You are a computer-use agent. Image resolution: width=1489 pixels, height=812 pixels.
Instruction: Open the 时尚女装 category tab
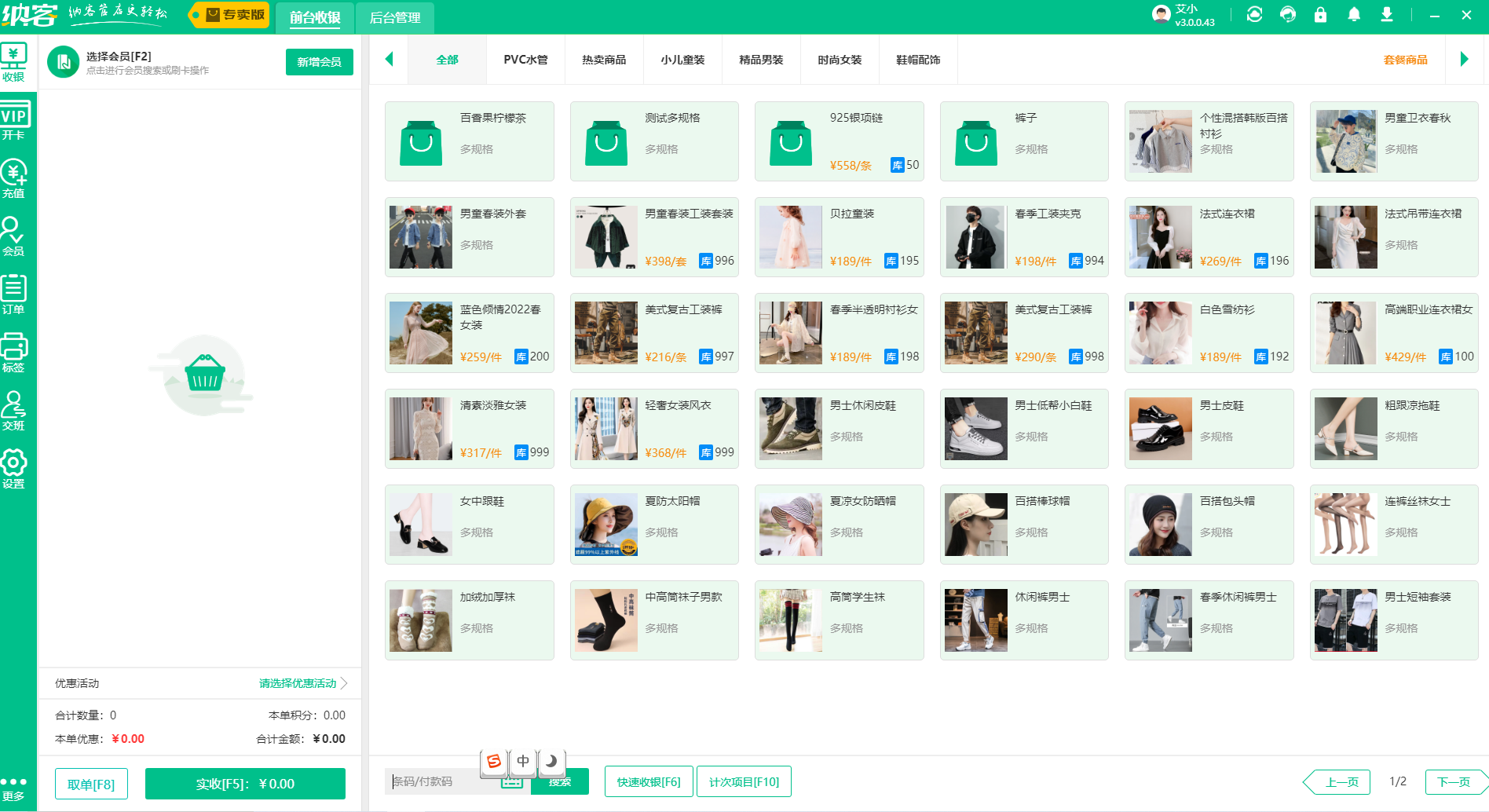(x=839, y=59)
